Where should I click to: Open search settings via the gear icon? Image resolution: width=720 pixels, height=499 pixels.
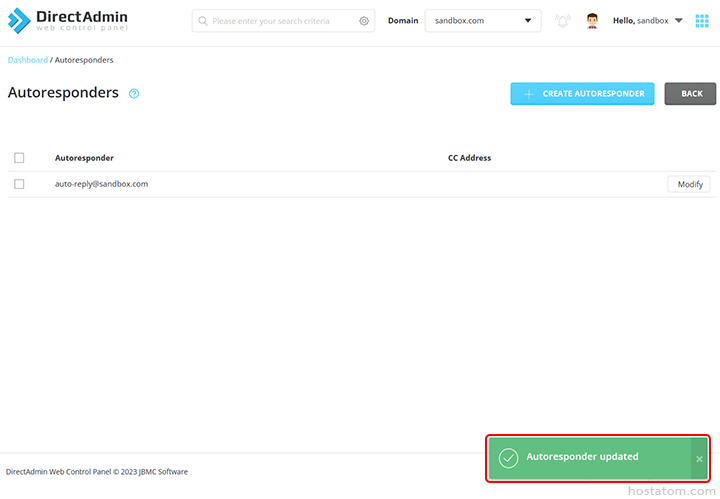tap(364, 21)
